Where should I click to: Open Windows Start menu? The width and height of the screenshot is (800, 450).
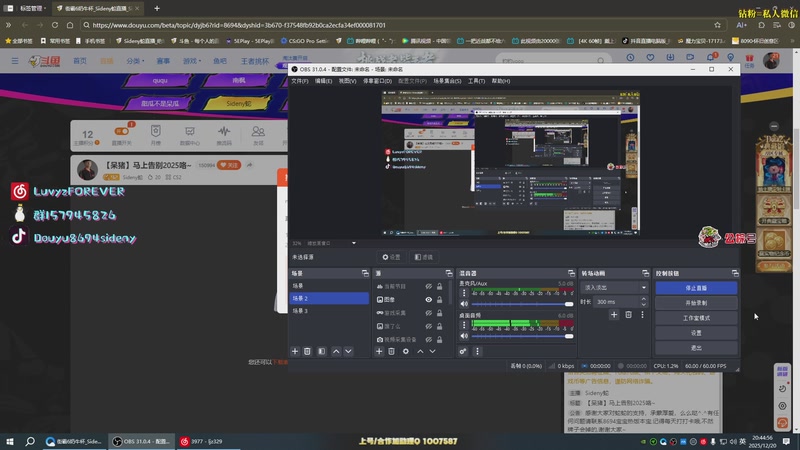pos(10,441)
